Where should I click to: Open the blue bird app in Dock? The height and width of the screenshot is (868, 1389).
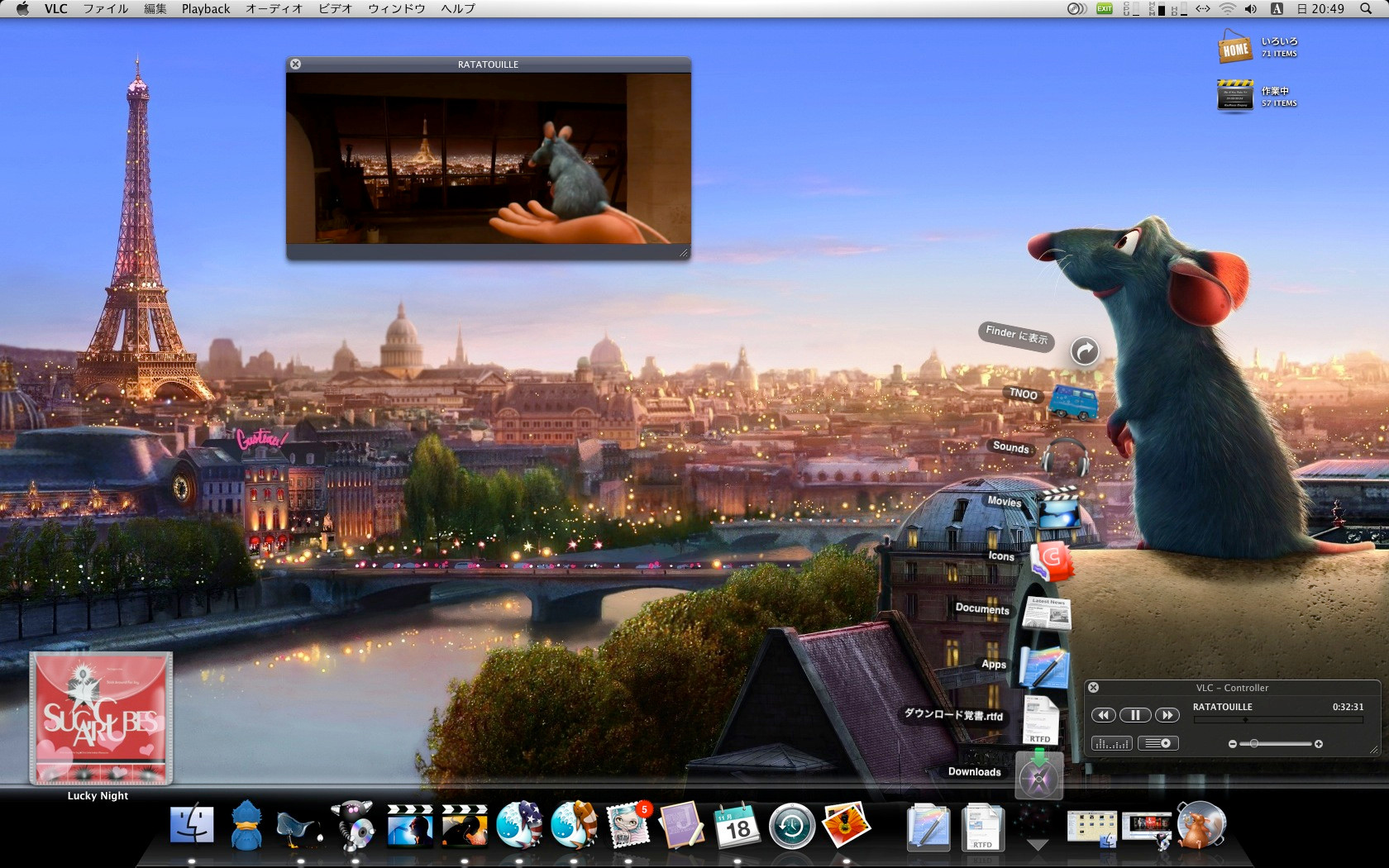246,825
